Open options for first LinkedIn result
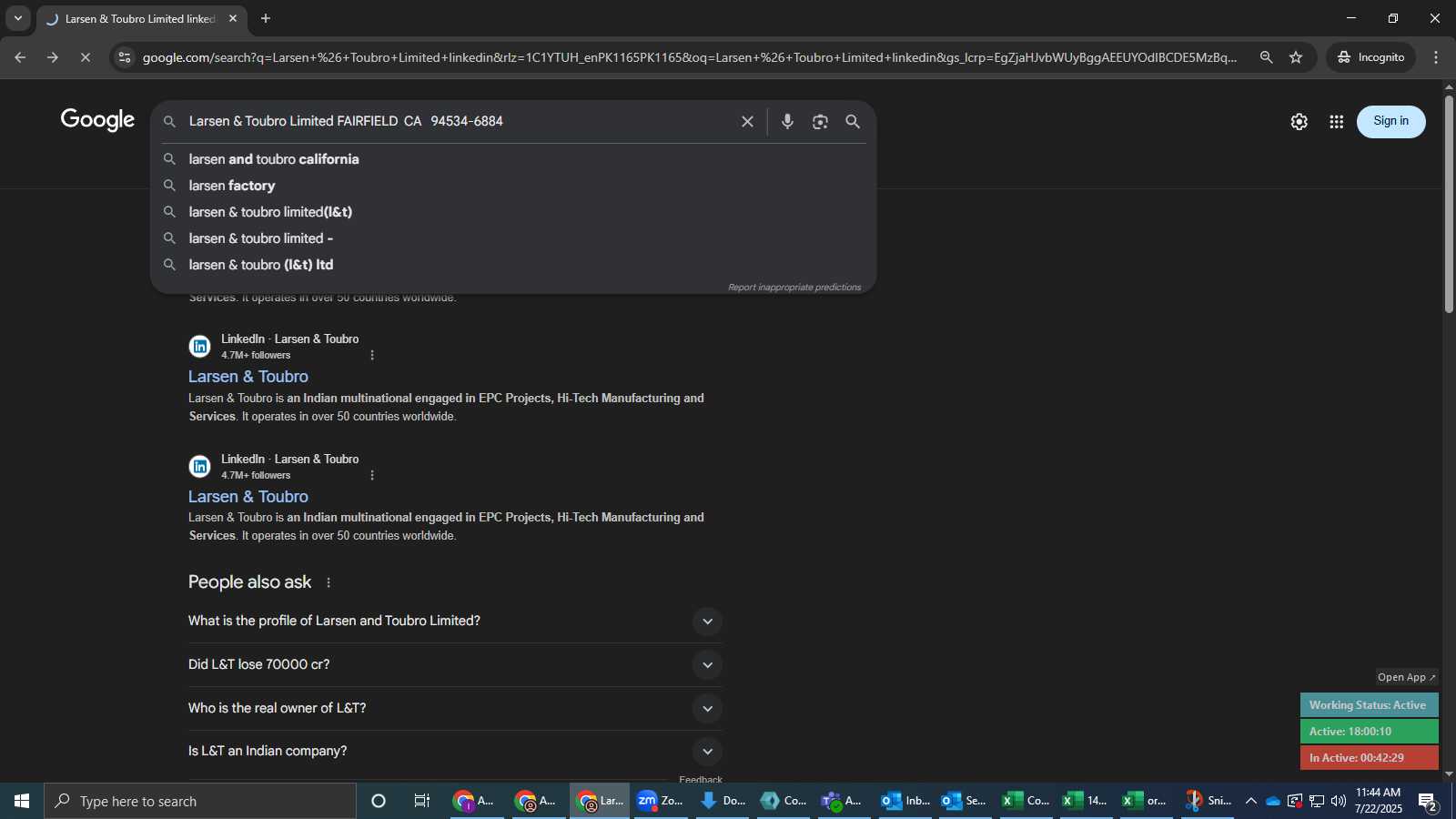Image resolution: width=1456 pixels, height=819 pixels. point(372,355)
